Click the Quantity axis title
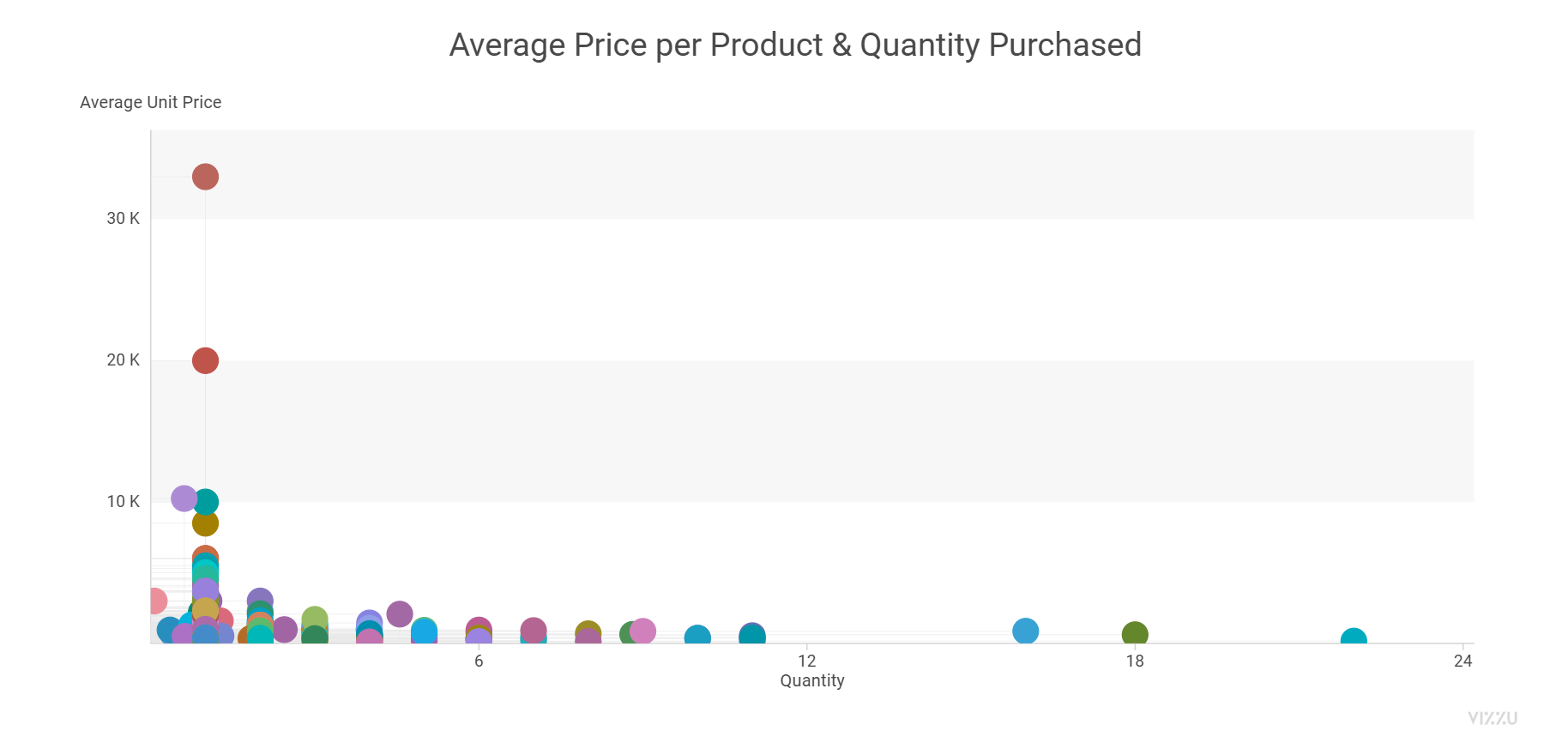The height and width of the screenshot is (737, 1568). [x=812, y=681]
